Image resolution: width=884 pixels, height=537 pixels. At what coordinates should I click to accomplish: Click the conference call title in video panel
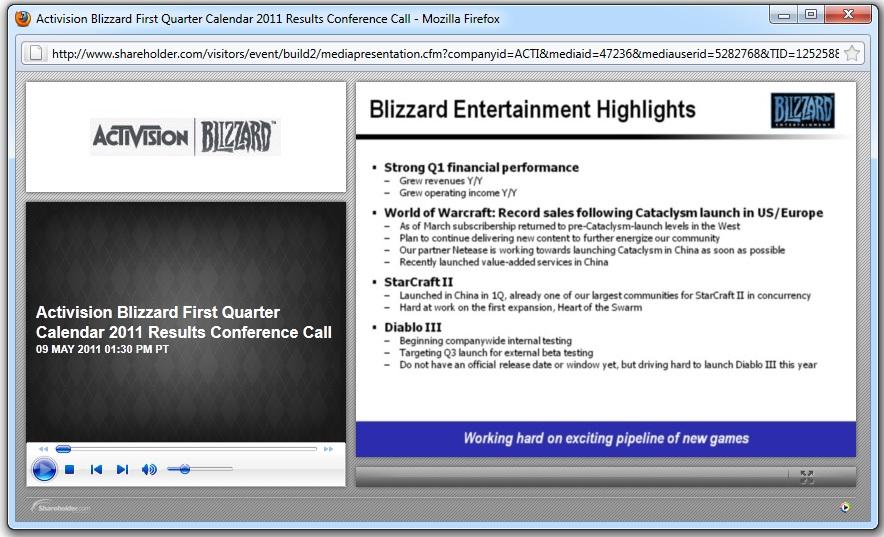184,322
